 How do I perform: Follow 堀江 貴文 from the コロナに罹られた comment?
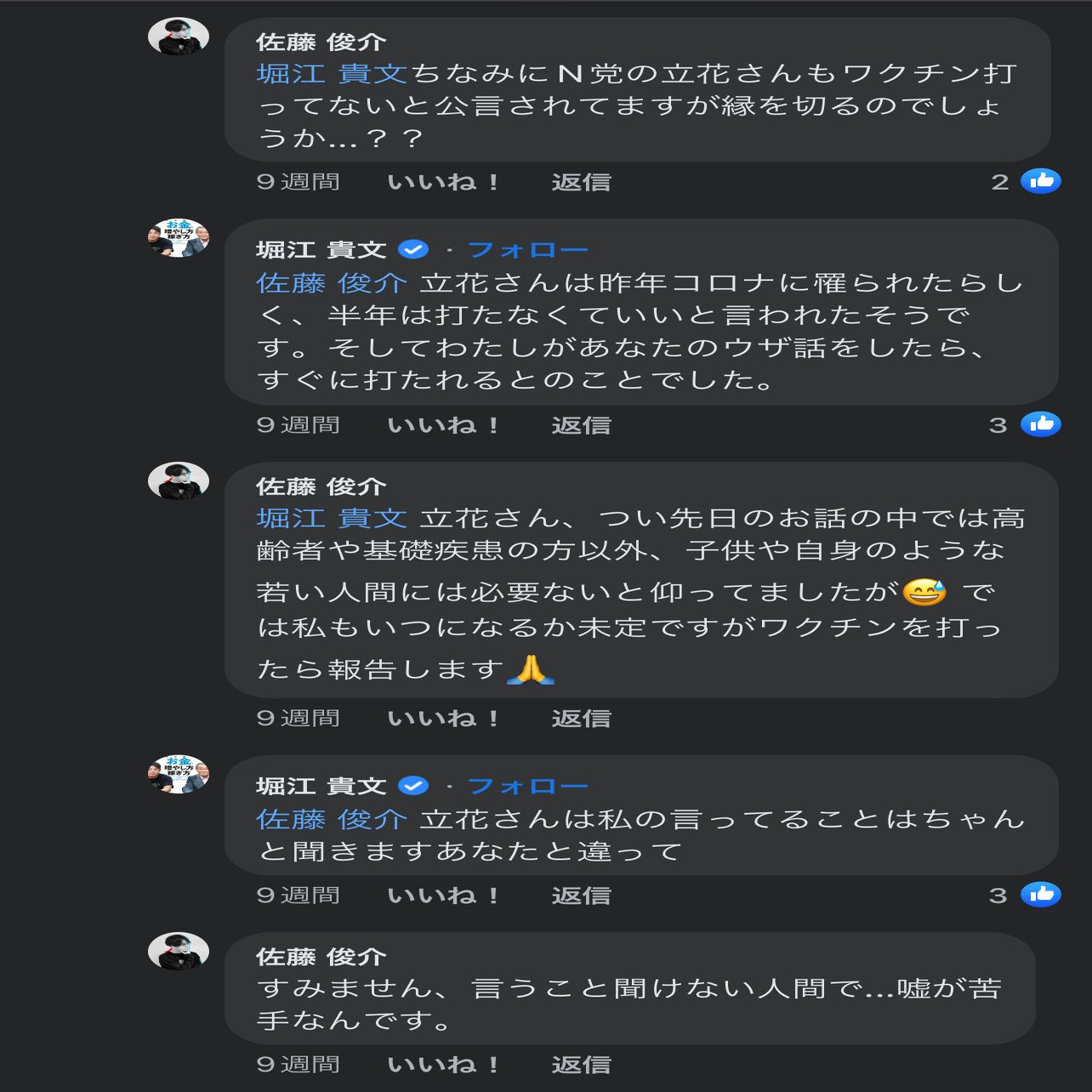527,250
